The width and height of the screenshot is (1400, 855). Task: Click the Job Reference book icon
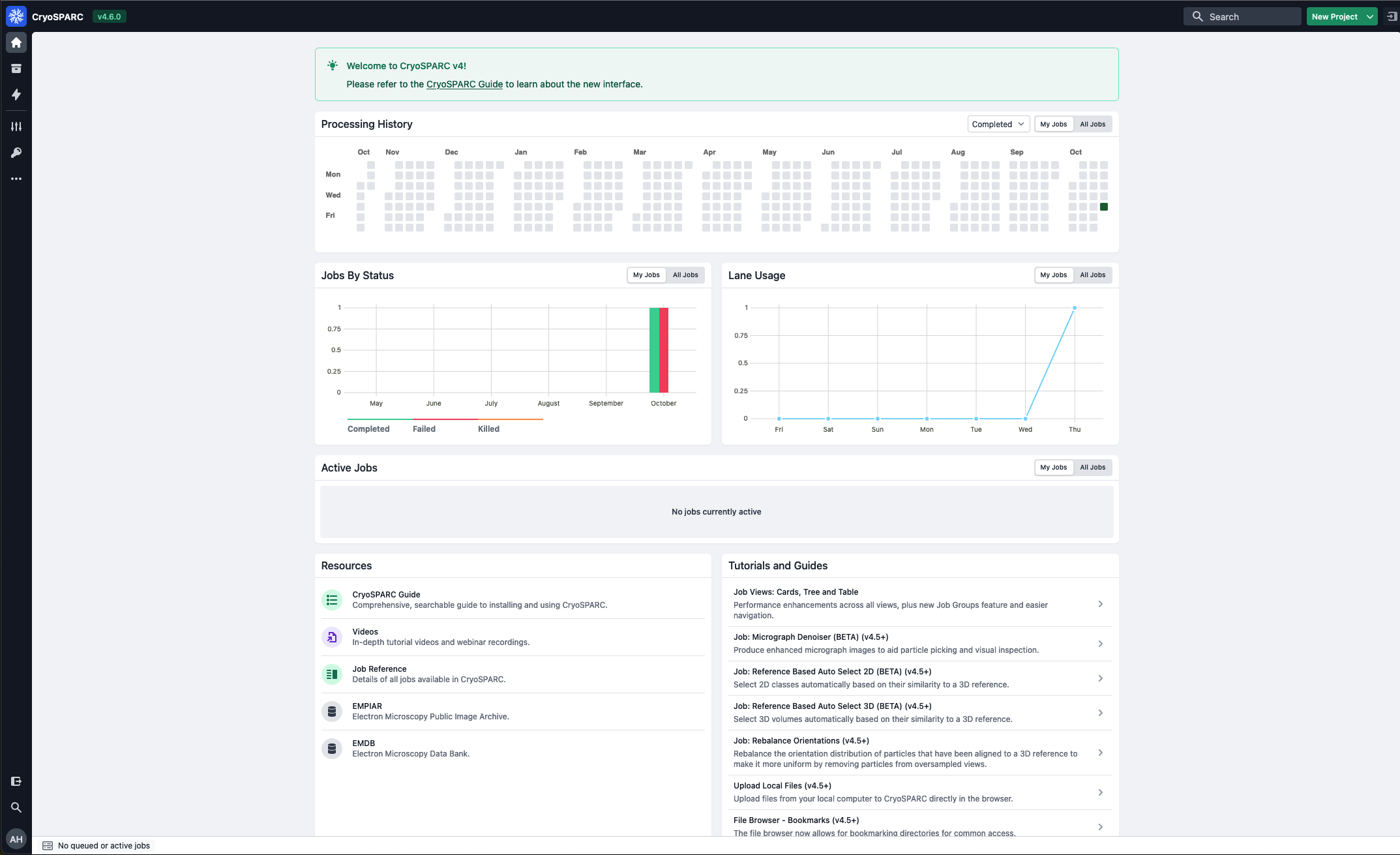pyautogui.click(x=332, y=674)
